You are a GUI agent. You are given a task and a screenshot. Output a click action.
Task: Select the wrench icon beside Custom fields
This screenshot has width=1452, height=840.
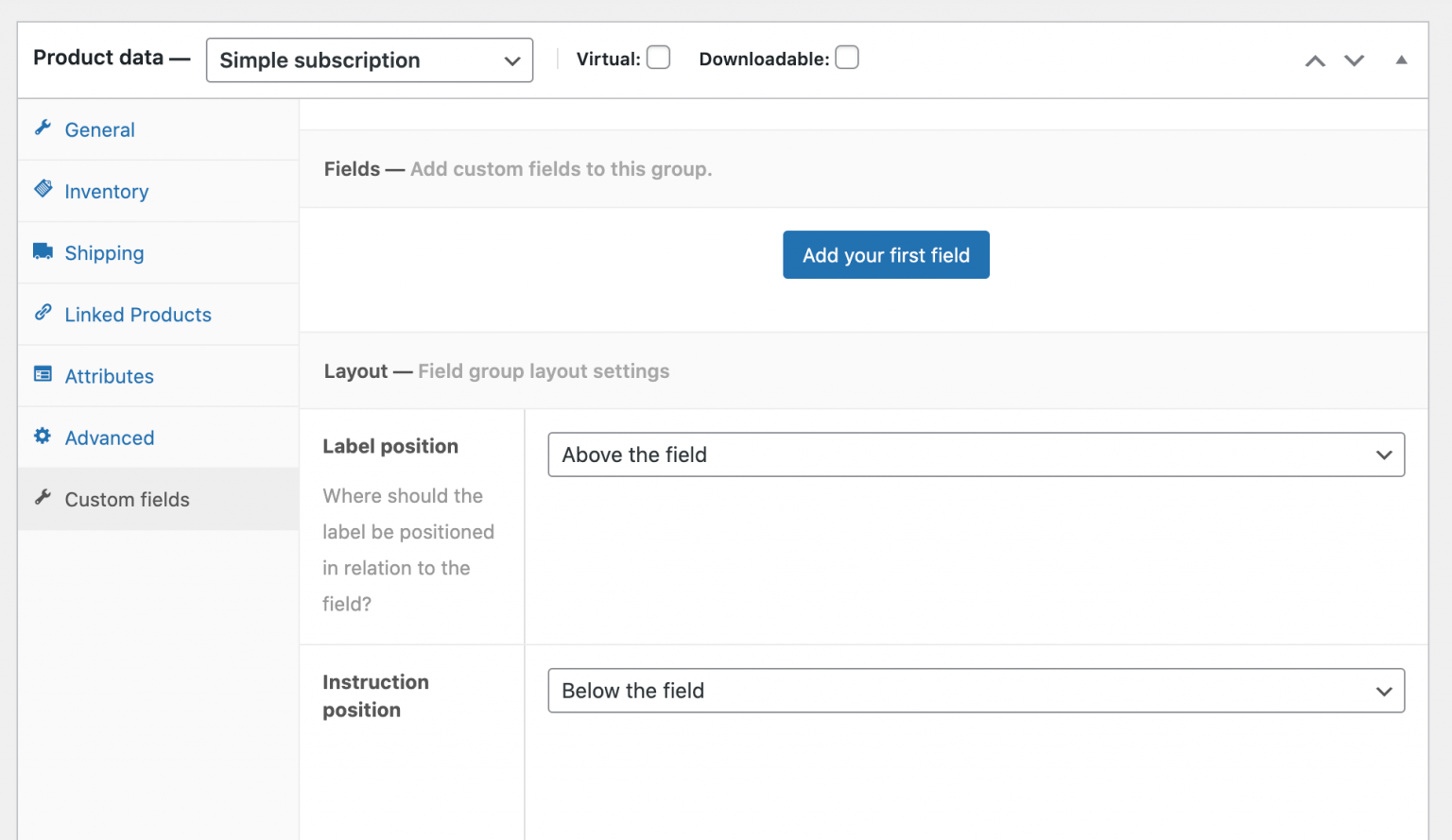coord(43,498)
